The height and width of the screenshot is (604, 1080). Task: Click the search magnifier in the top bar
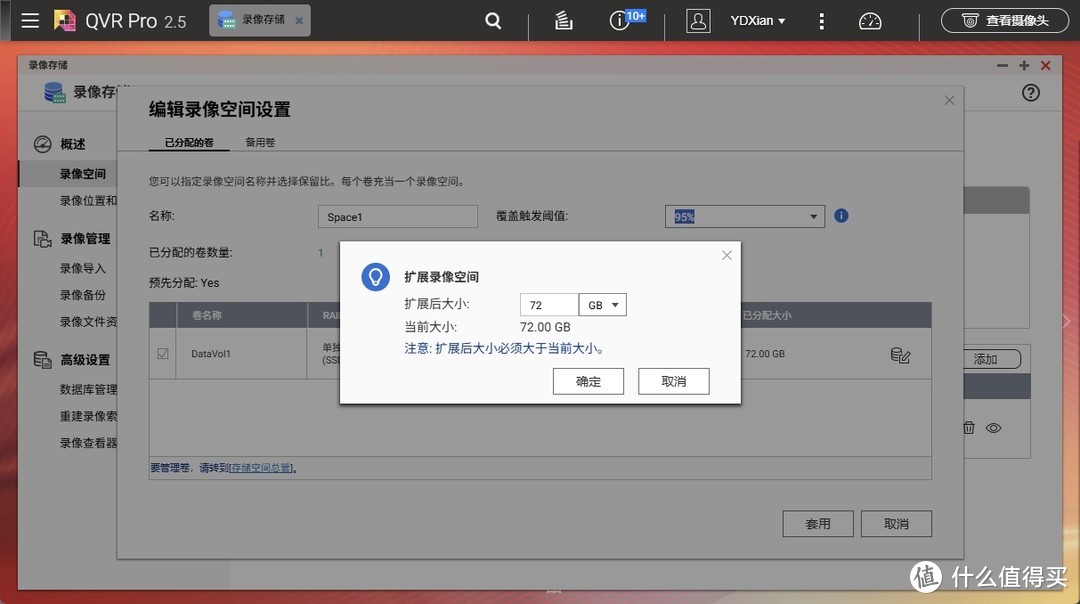(492, 20)
